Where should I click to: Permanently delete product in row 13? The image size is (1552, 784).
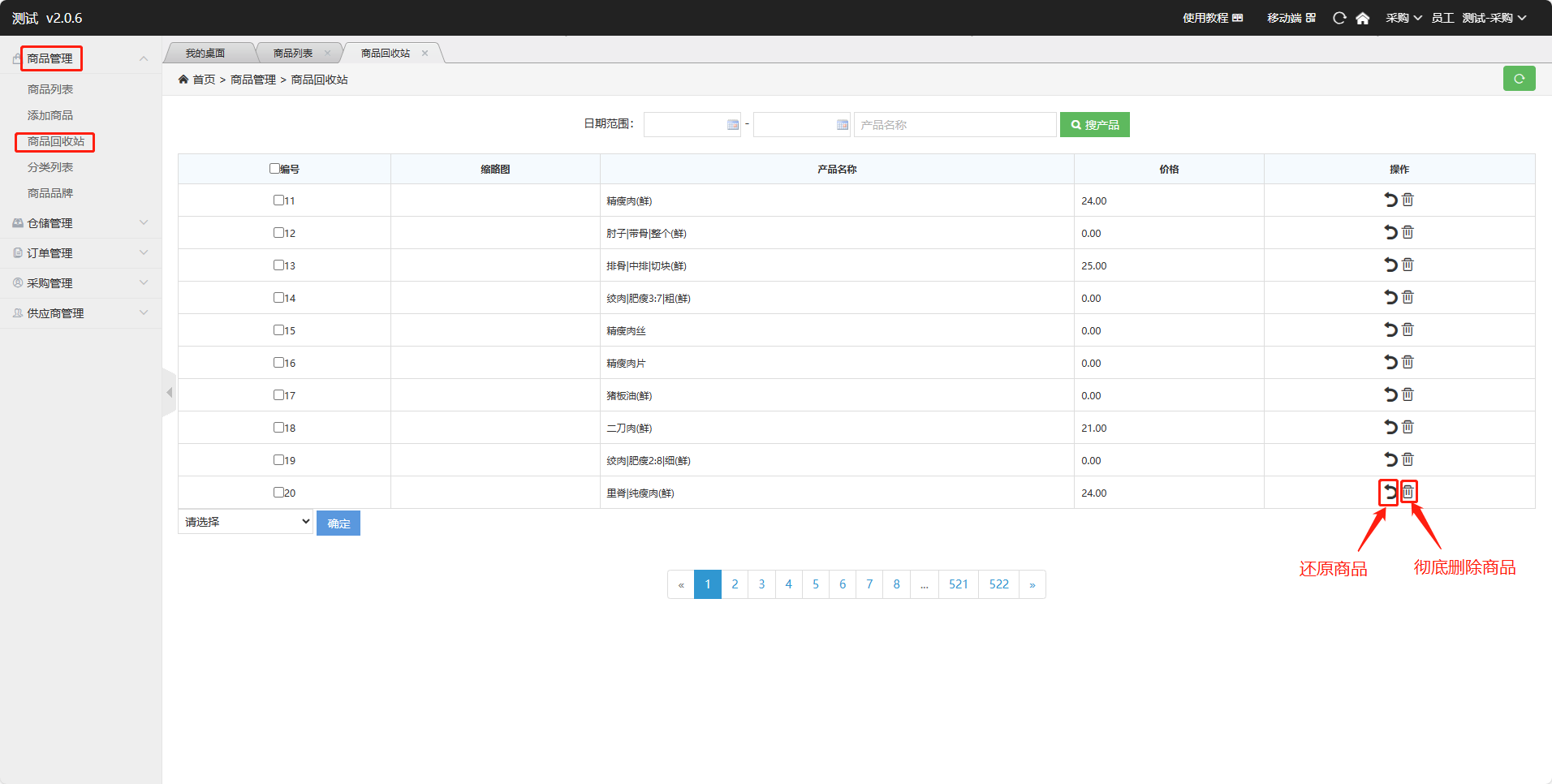[1408, 265]
